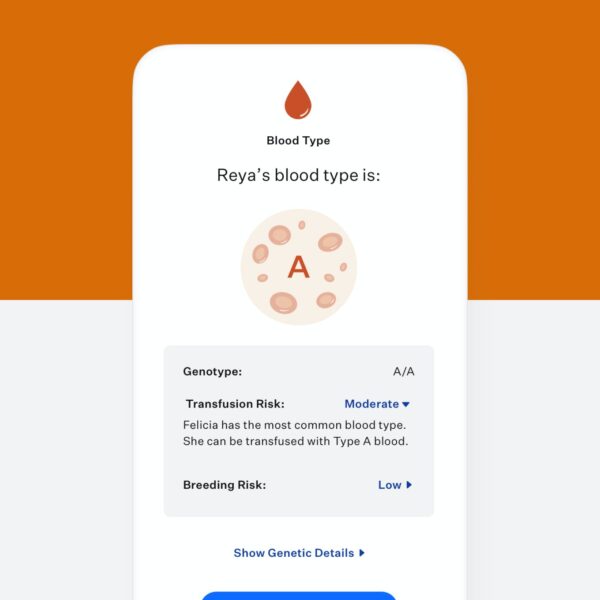Click the Felicia transfusion description text
This screenshot has height=600, width=600.
tap(295, 433)
